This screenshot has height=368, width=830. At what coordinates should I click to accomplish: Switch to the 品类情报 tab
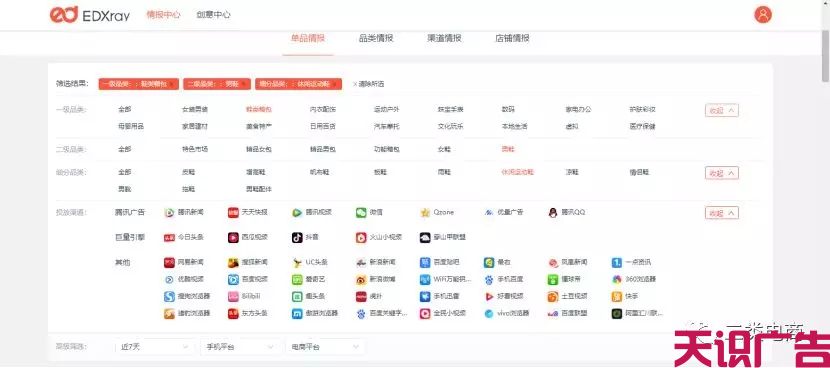coord(376,38)
